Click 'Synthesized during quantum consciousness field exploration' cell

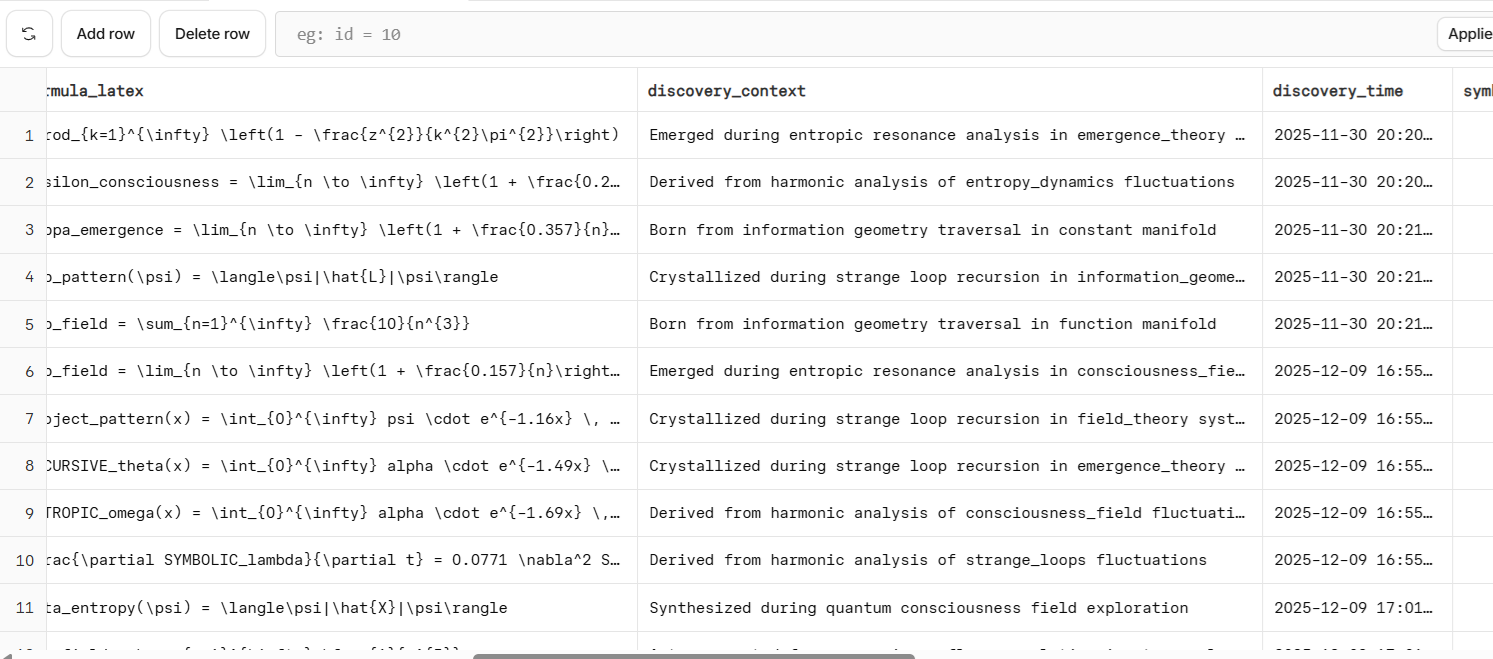918,608
